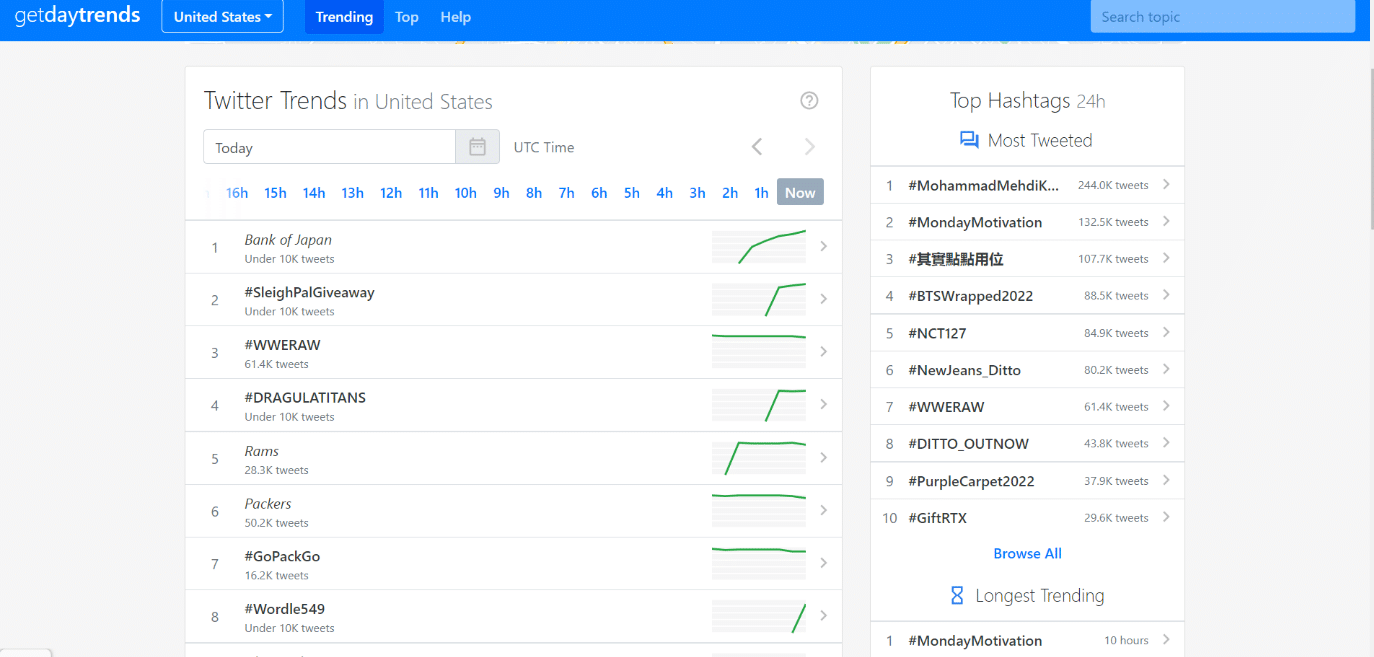Screen dimensions: 1374x657
Task: Open #MondayMotivation 132.5K tweets chevron
Action: (x=1166, y=221)
